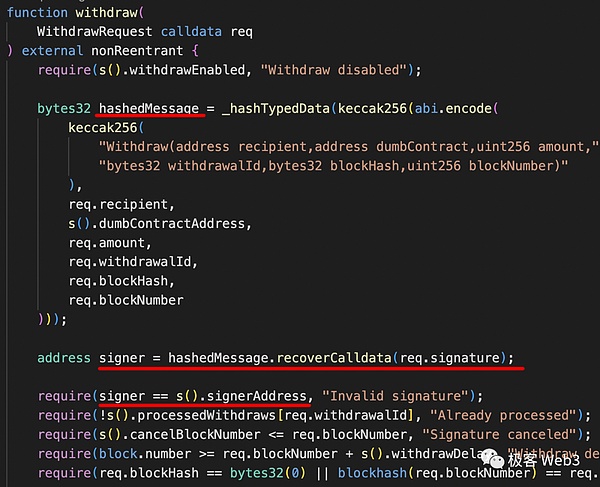Click s().dumbContractAddress argument
The image size is (600, 487).
[x=160, y=224]
